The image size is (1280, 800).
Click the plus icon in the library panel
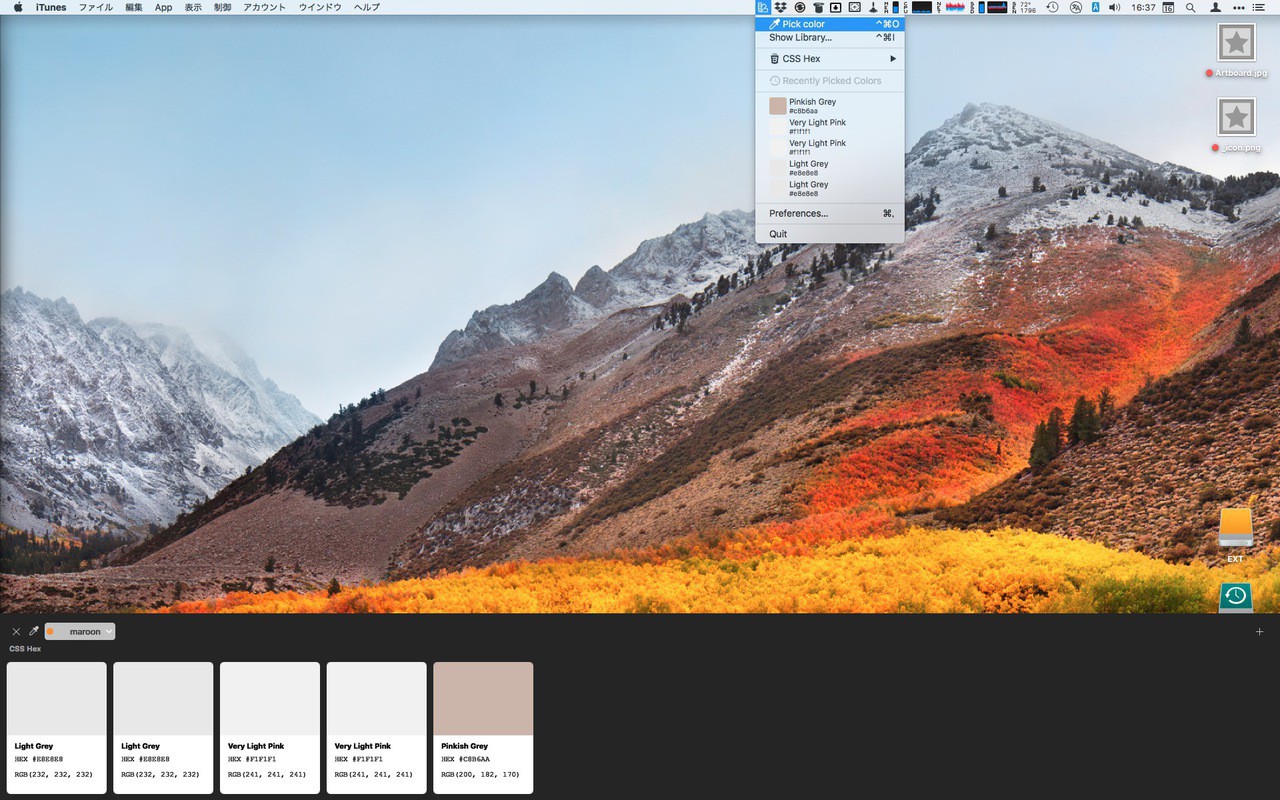[x=1259, y=632]
